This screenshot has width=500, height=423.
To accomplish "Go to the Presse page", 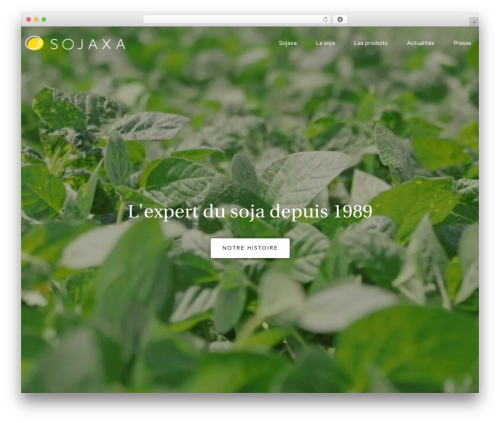I will click(462, 43).
